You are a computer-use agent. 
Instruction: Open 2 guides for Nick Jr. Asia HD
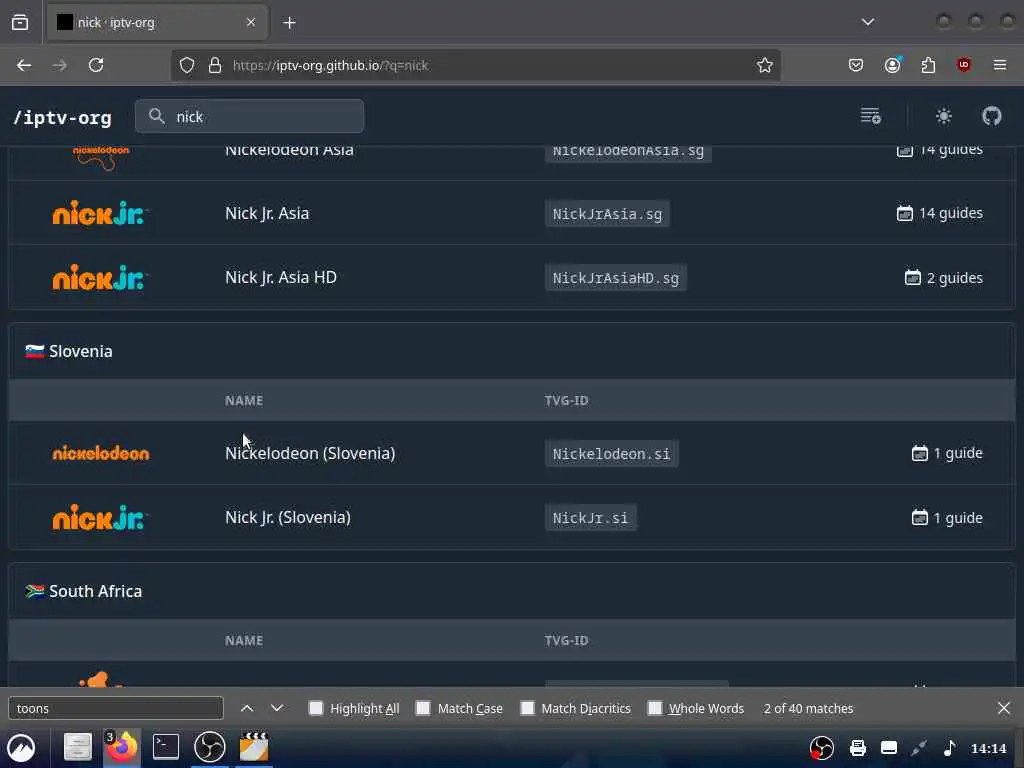click(944, 278)
